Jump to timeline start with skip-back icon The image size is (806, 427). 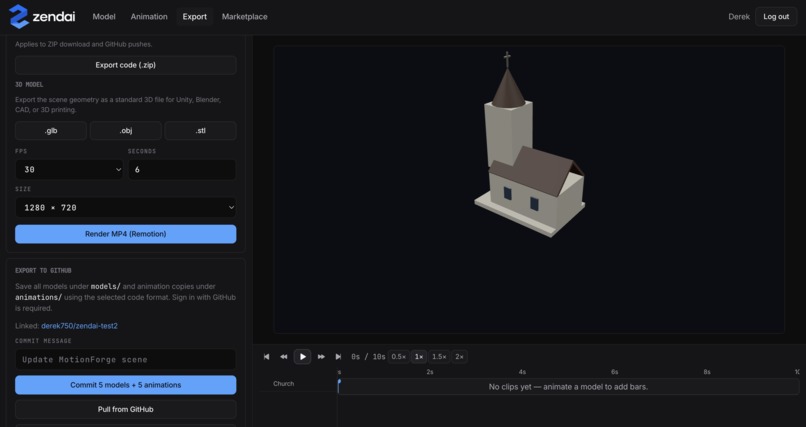pyautogui.click(x=266, y=357)
